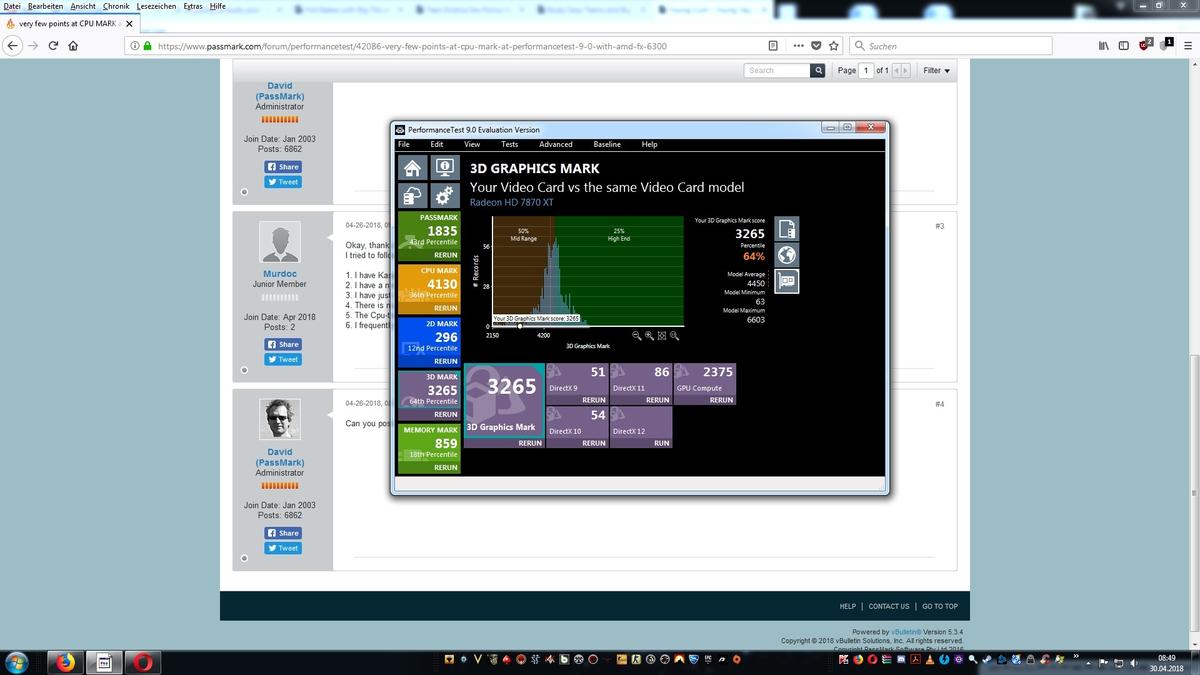The width and height of the screenshot is (1200, 675).
Task: Open View menu in PerformanceTest
Action: coord(472,144)
